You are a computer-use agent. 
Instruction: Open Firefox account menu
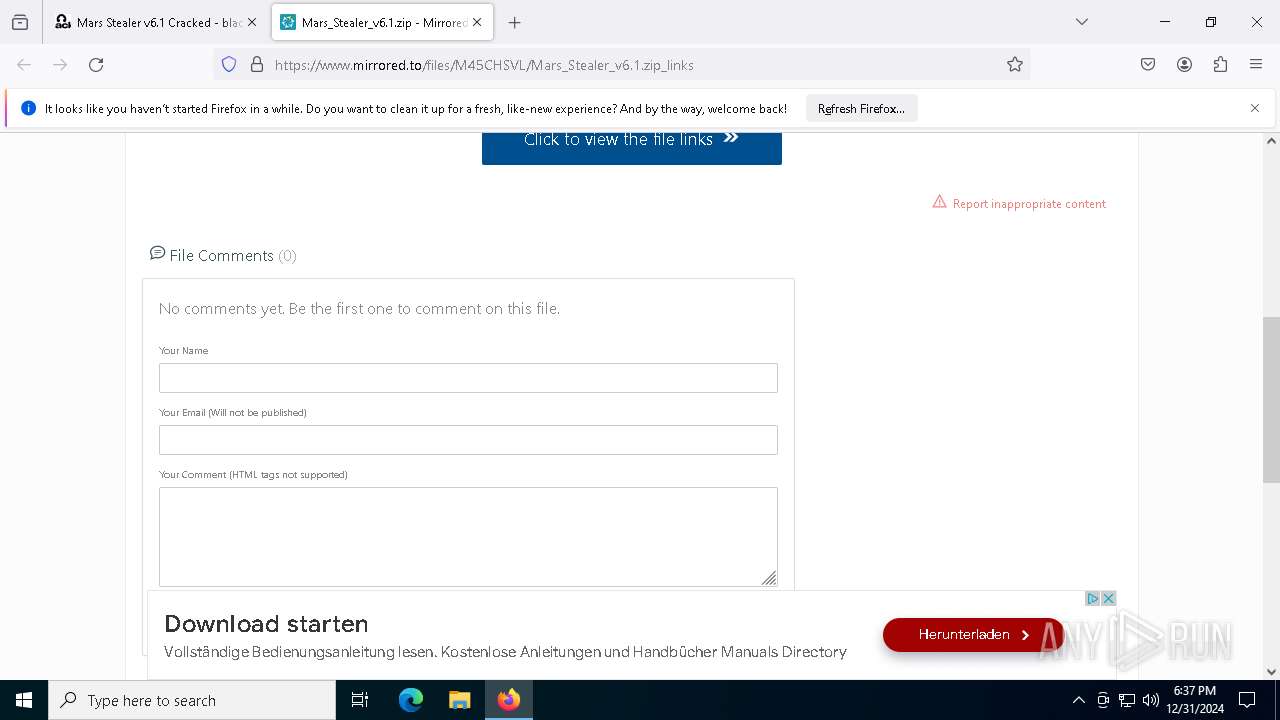(1184, 65)
